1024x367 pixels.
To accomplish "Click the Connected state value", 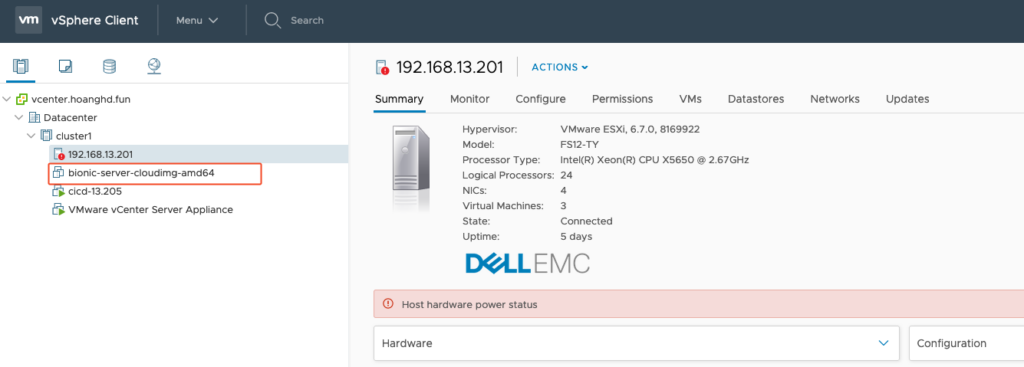I will [x=586, y=221].
